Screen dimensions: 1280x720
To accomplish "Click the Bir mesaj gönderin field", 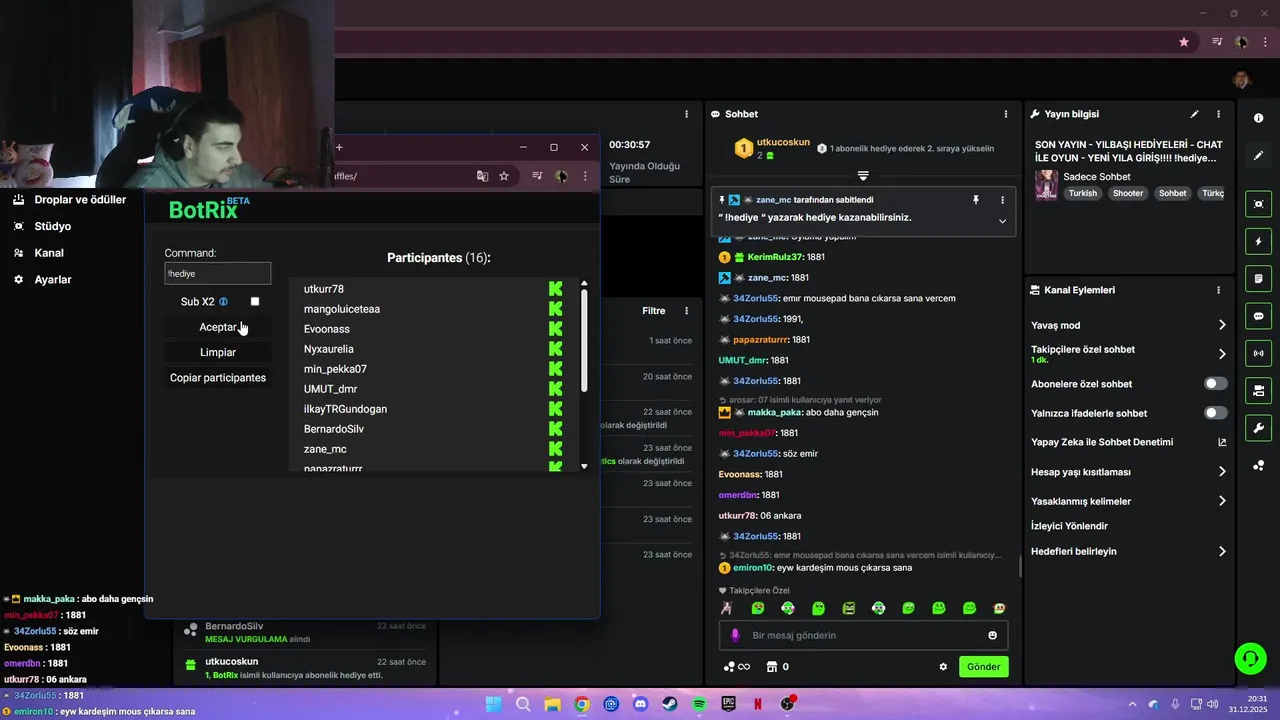I will pyautogui.click(x=863, y=635).
